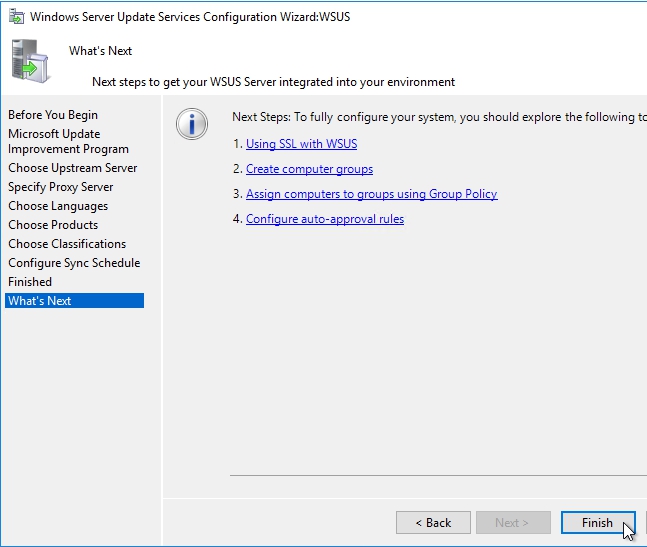Navigate to the Choose Products step
Viewport: 647px width, 547px height.
53,225
